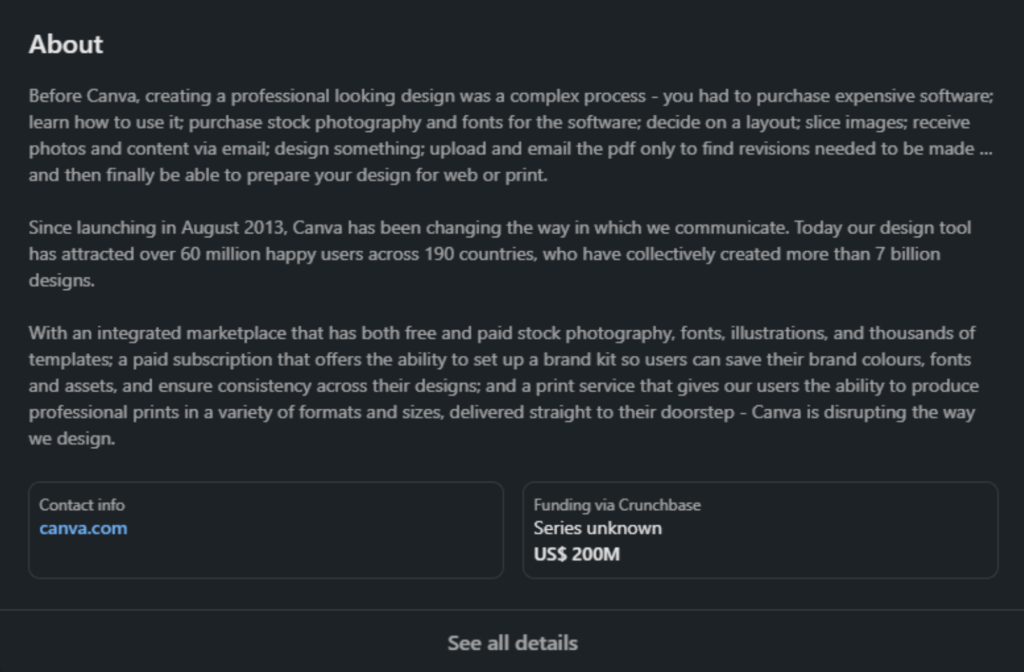Click the blue canva.com hyperlink text
Image resolution: width=1024 pixels, height=672 pixels.
(x=83, y=530)
